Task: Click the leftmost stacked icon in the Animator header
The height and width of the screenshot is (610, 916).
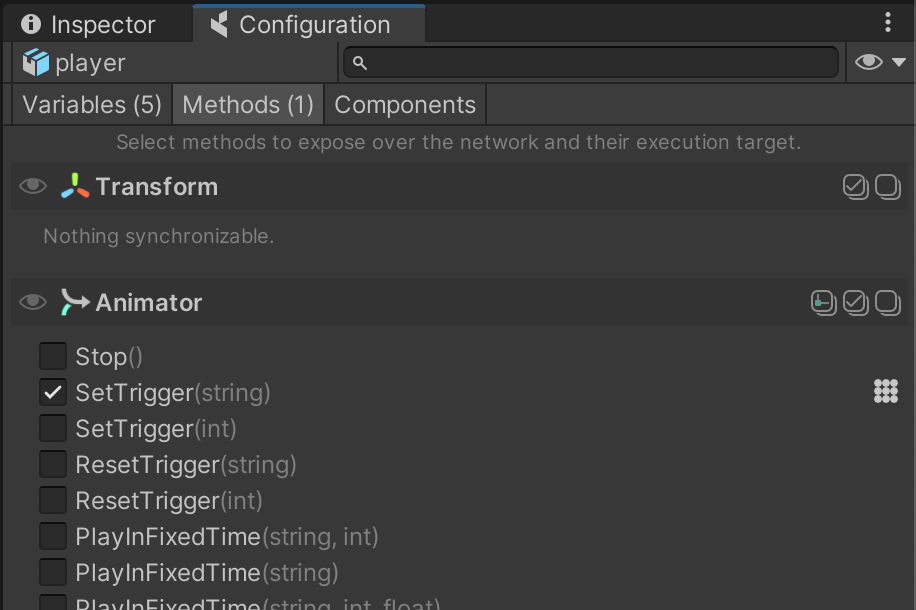Action: point(823,302)
